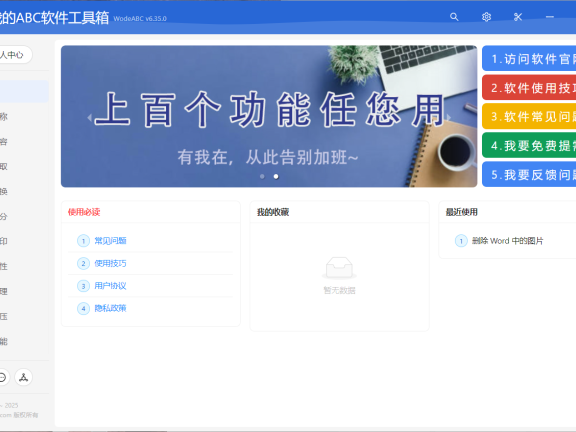
Task: Open the 用户协议 link
Action: tap(110, 286)
